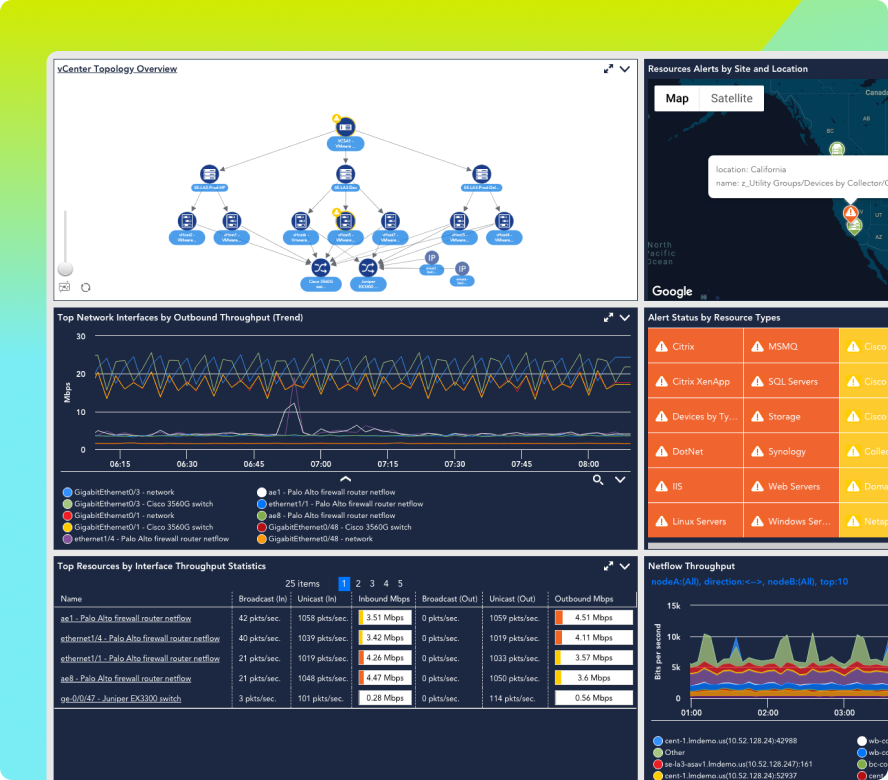888x780 pixels.
Task: Open the MSMQ alert status tile
Action: pos(791,346)
